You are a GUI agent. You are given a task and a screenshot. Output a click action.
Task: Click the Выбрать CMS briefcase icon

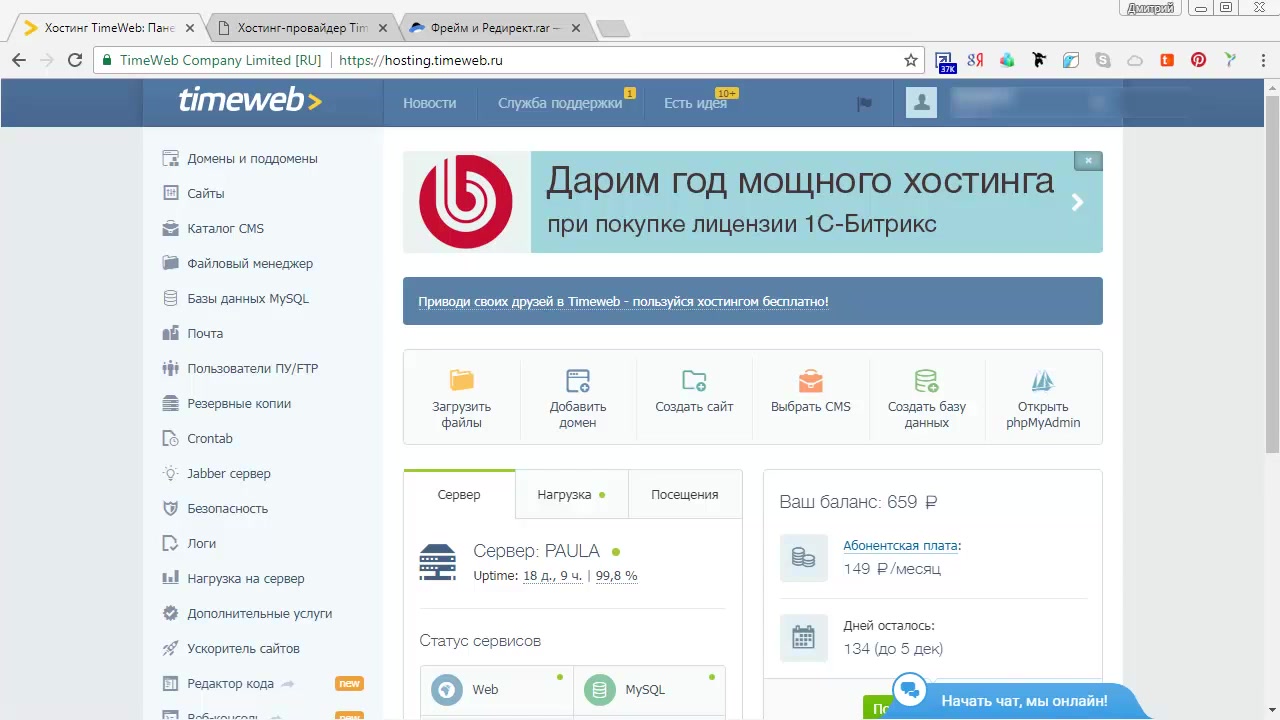(811, 380)
